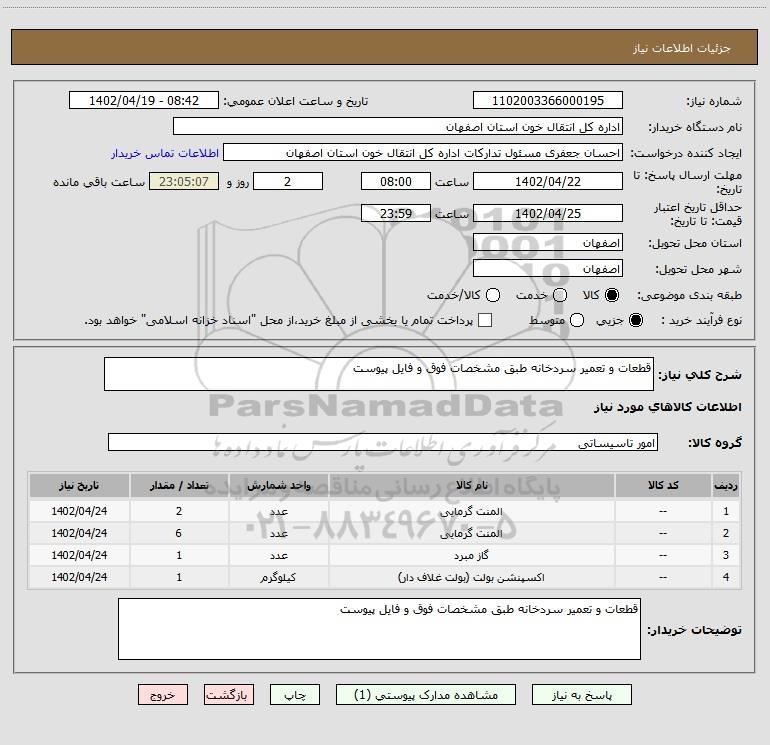Tick the اسناد خزانه اسلامی payment checkbox
This screenshot has width=770, height=745.
tap(485, 320)
